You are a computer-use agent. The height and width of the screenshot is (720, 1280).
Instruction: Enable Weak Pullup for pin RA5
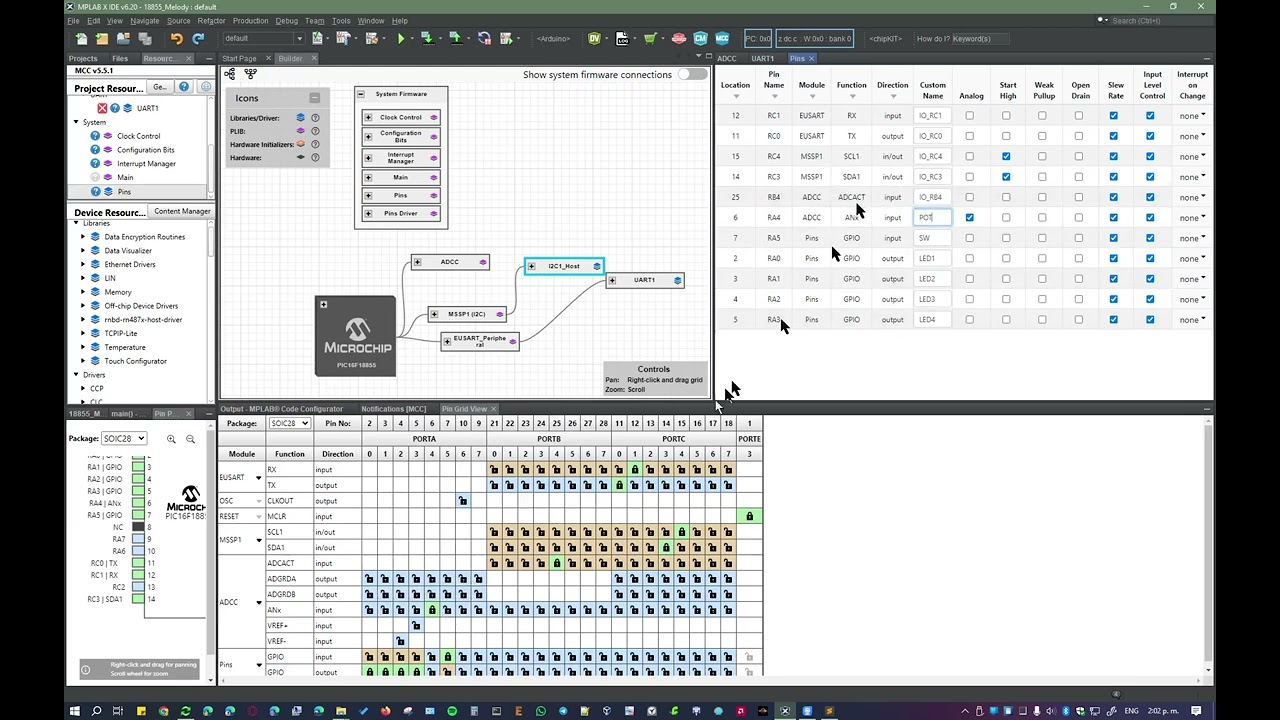tap(1042, 238)
